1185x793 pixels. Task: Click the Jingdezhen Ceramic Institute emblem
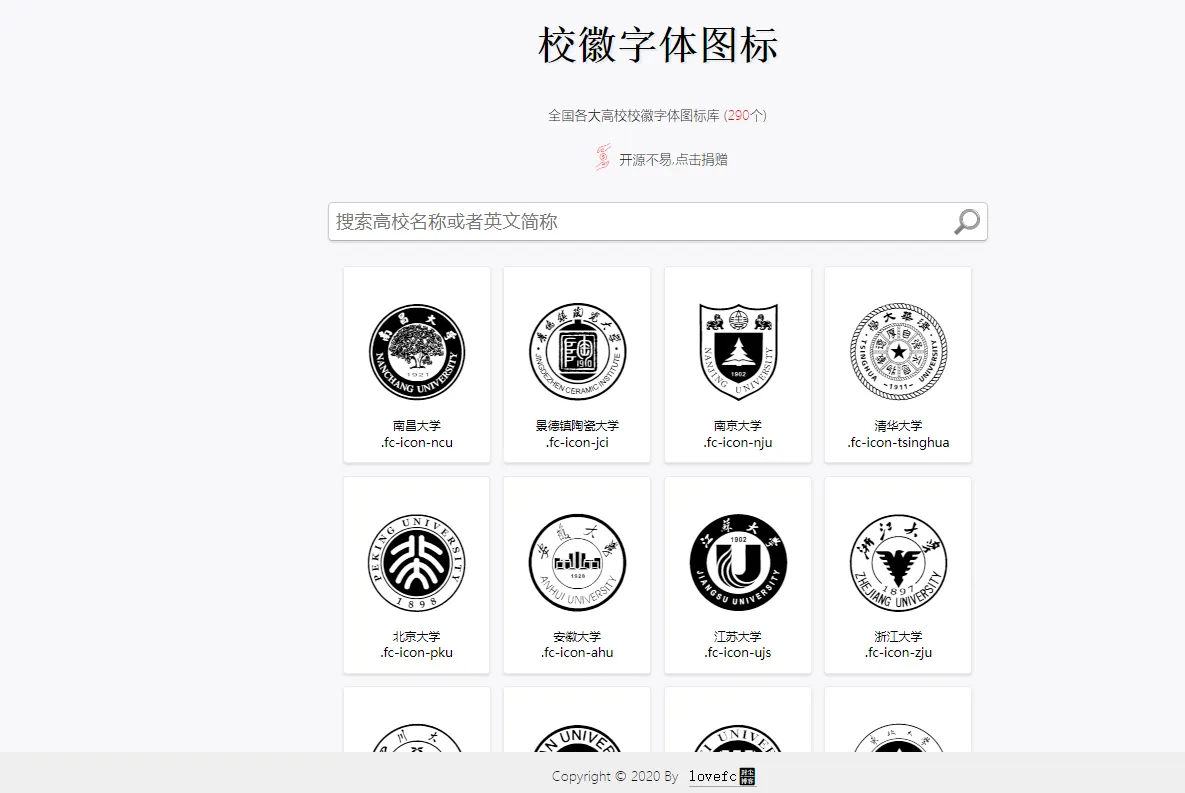(577, 352)
